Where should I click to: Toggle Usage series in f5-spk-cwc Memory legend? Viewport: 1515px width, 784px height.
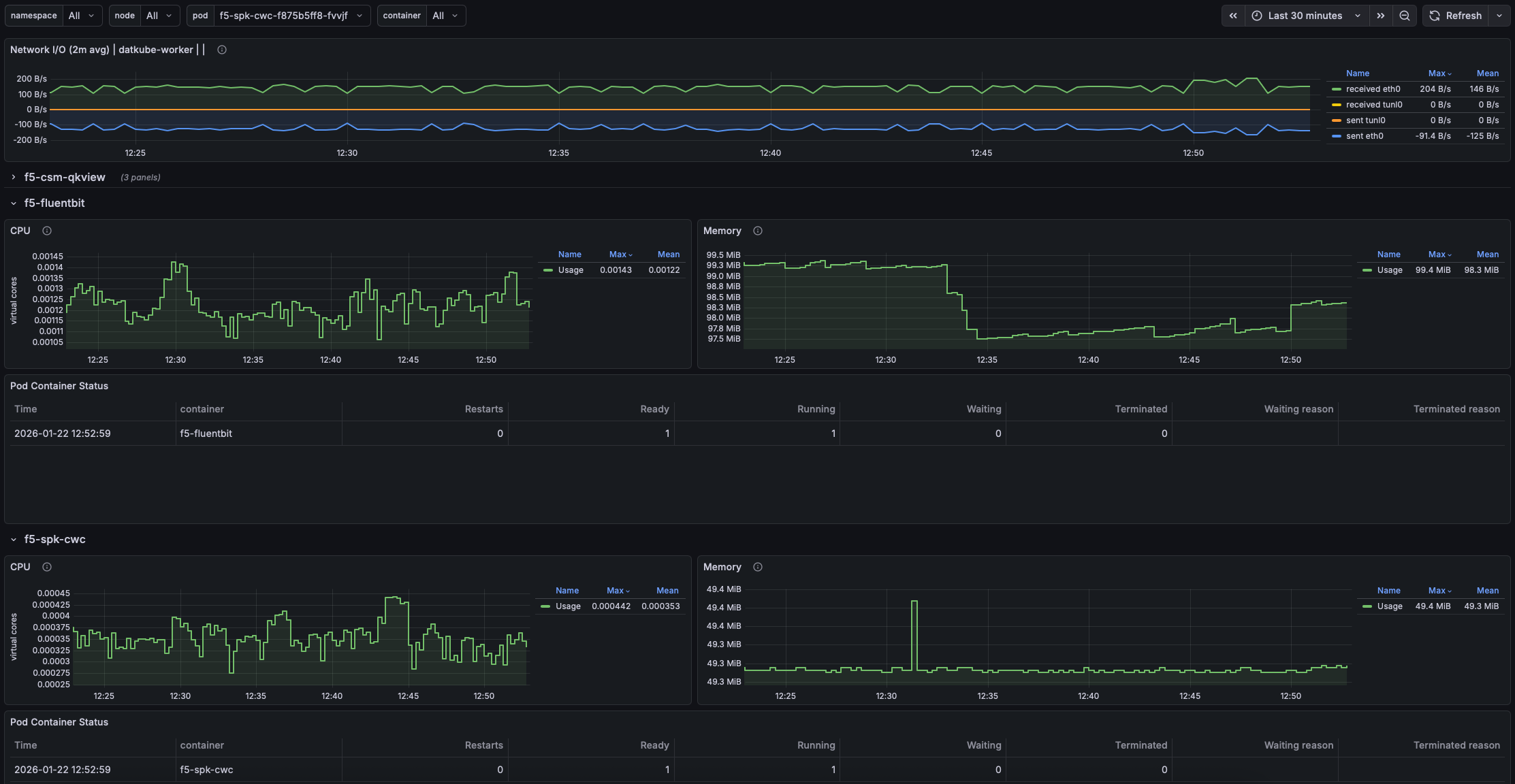point(1390,606)
